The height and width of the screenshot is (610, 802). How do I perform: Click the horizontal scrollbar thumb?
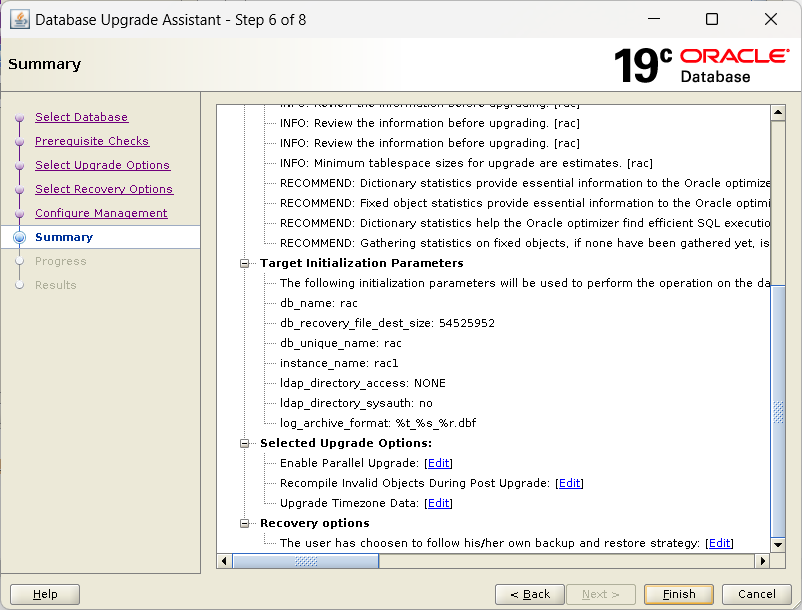[306, 561]
